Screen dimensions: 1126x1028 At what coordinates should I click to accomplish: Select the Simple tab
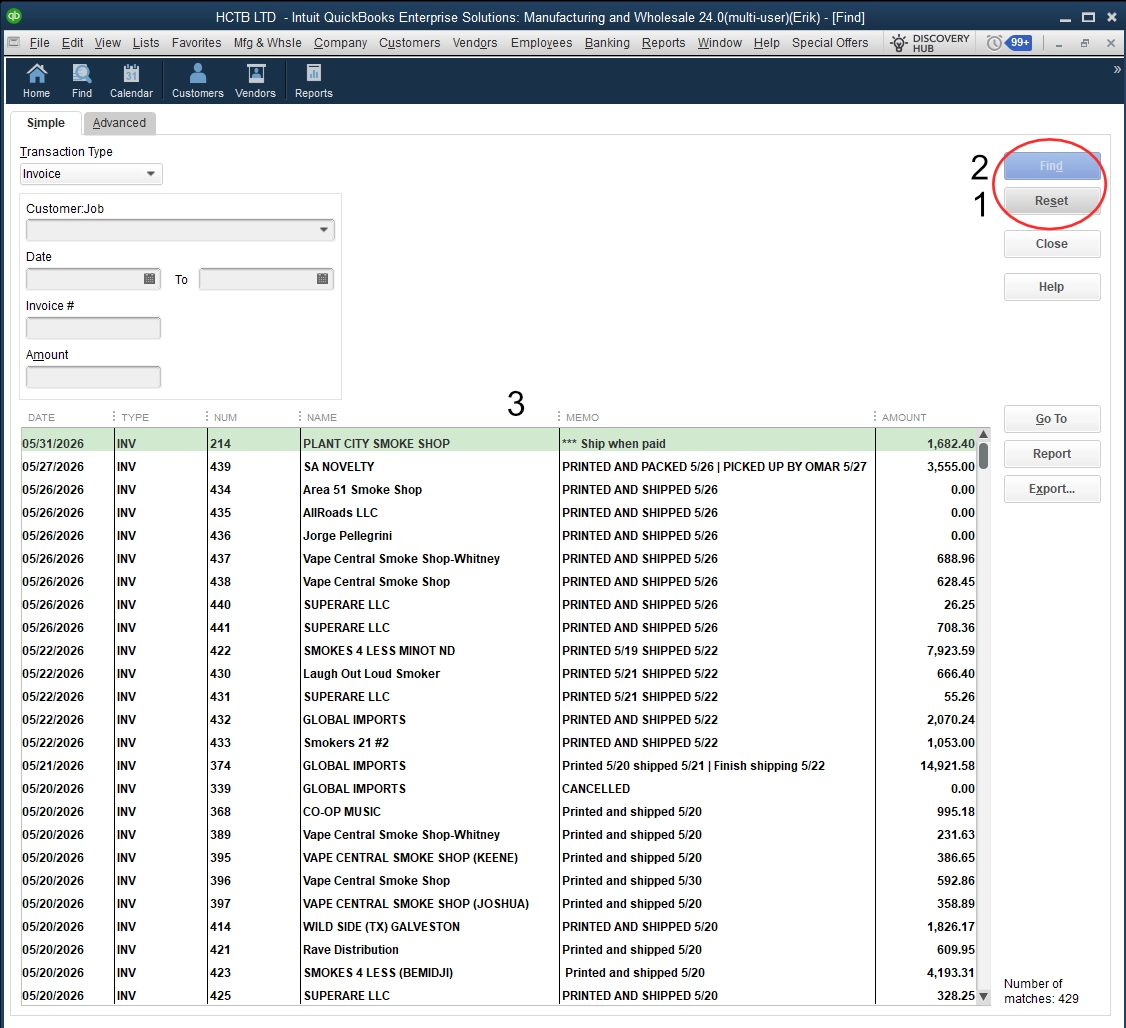(46, 123)
